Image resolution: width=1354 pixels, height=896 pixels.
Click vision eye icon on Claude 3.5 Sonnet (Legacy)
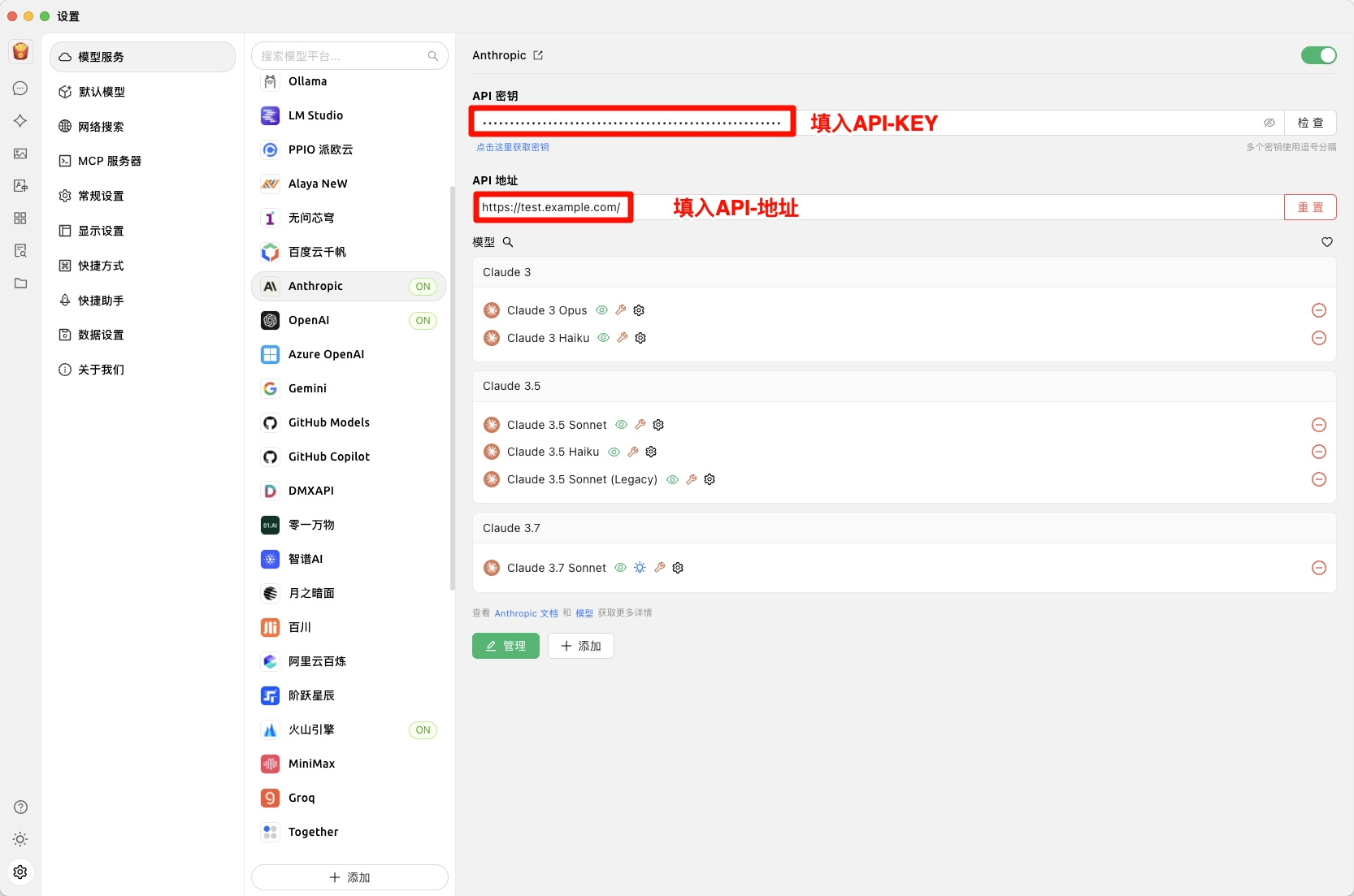673,479
